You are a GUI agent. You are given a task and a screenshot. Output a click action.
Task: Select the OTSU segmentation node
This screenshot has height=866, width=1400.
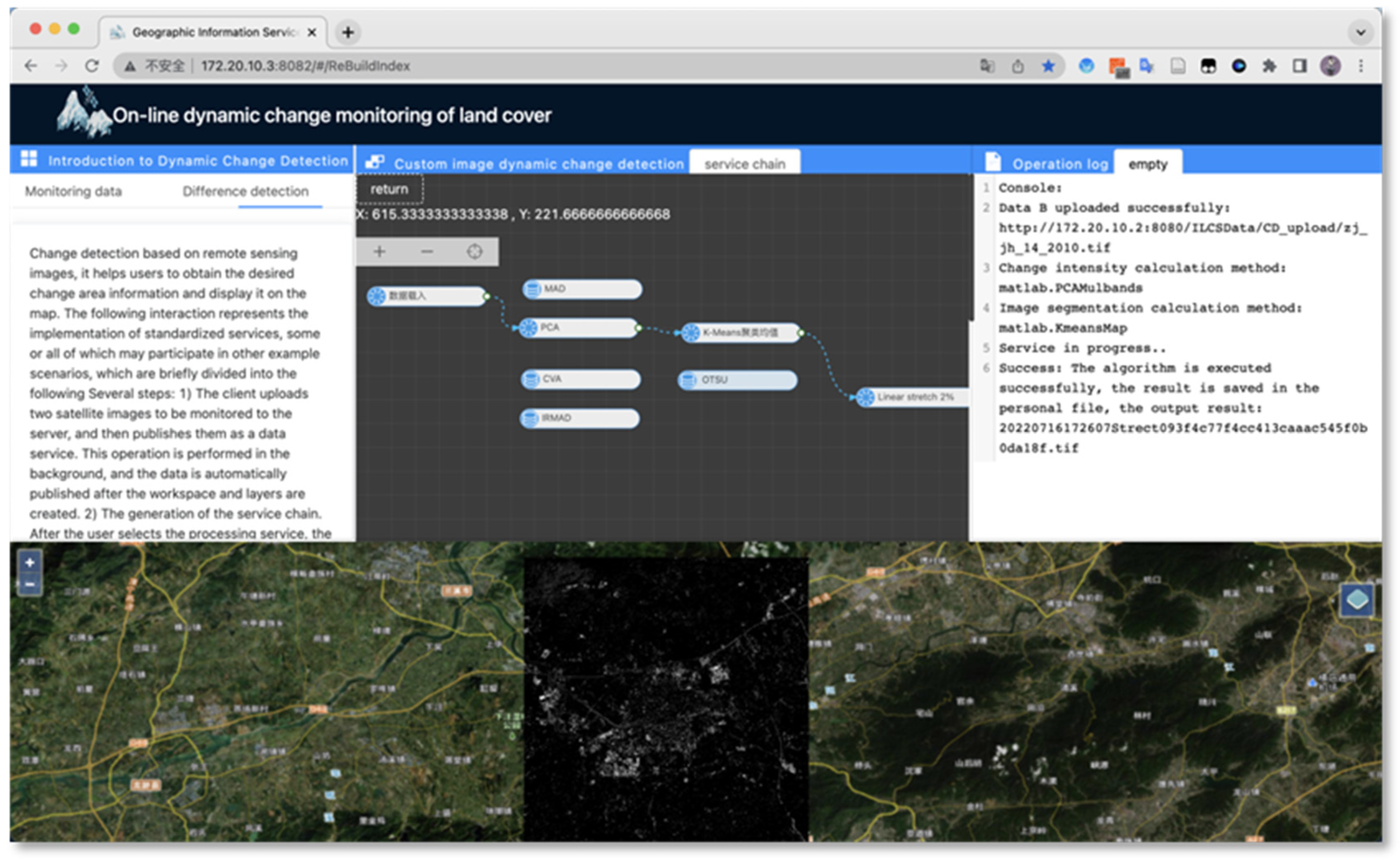click(x=737, y=380)
